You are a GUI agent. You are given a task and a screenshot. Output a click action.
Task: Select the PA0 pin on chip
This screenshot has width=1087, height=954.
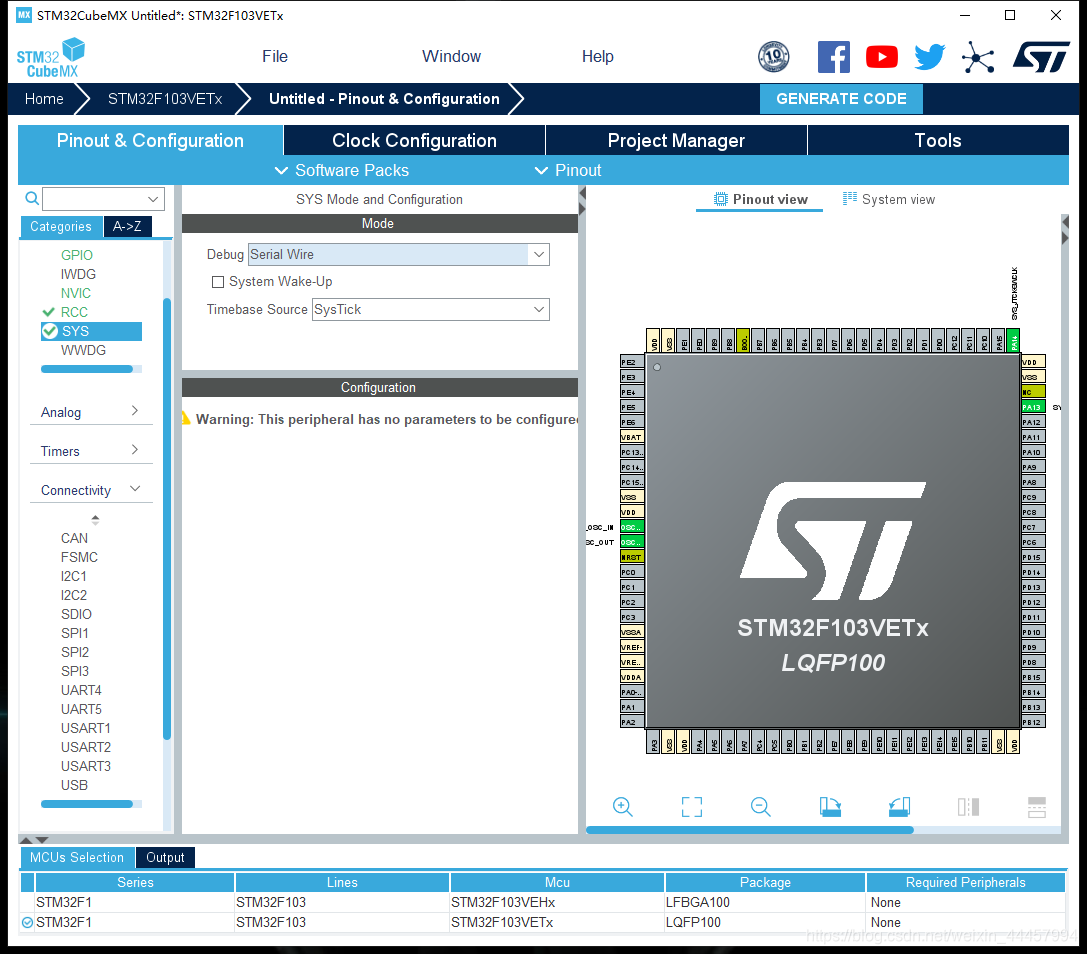pyautogui.click(x=632, y=692)
